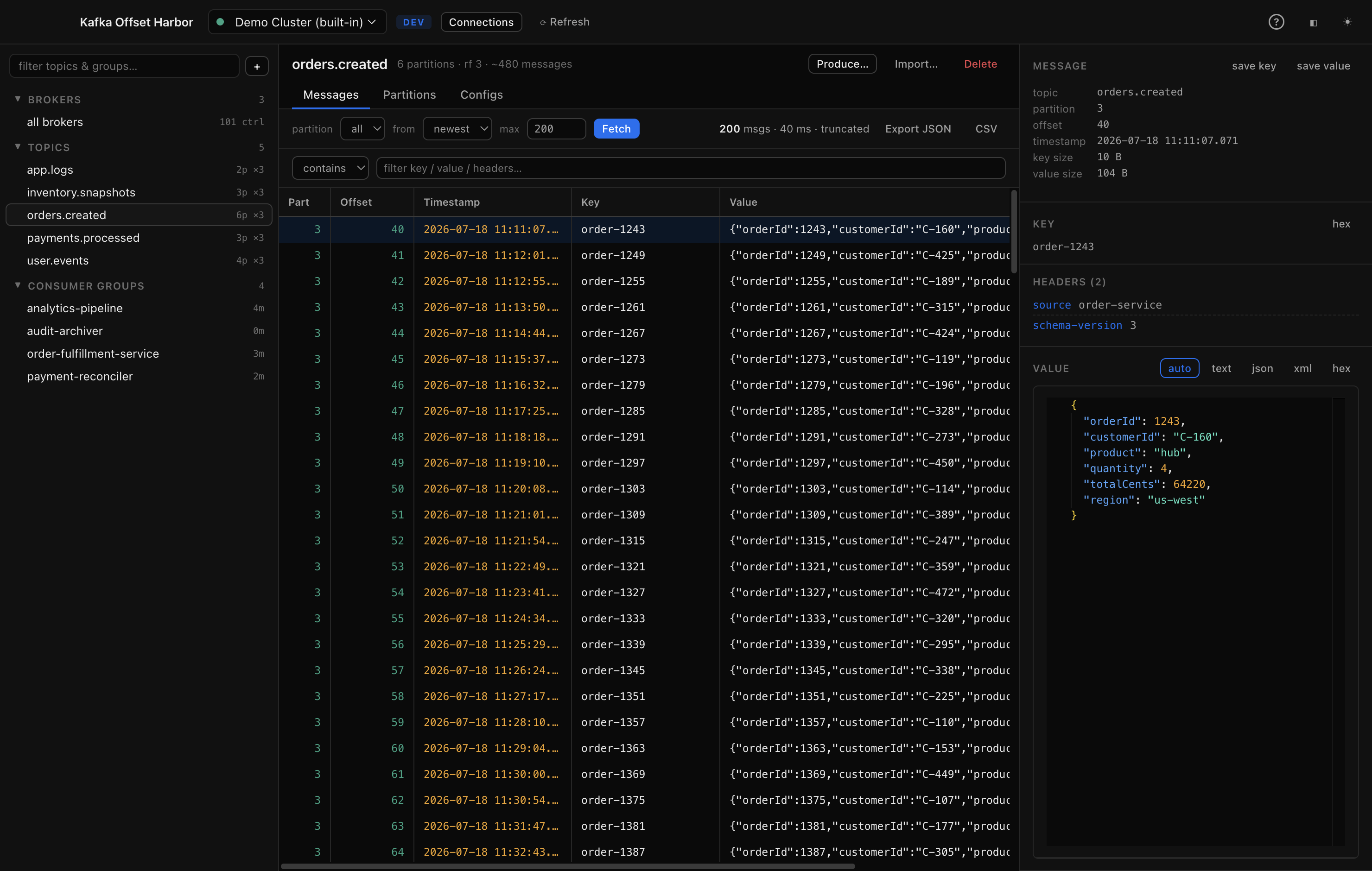Click the red Delete button
This screenshot has width=1372, height=871.
[980, 64]
